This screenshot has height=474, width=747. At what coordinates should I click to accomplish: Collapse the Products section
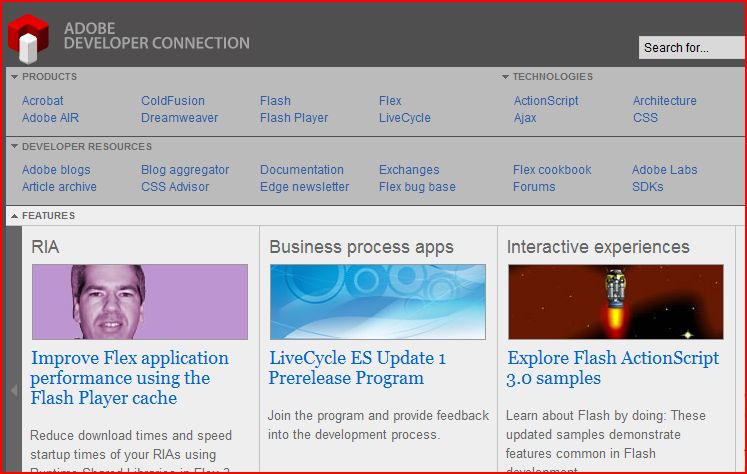[14, 77]
